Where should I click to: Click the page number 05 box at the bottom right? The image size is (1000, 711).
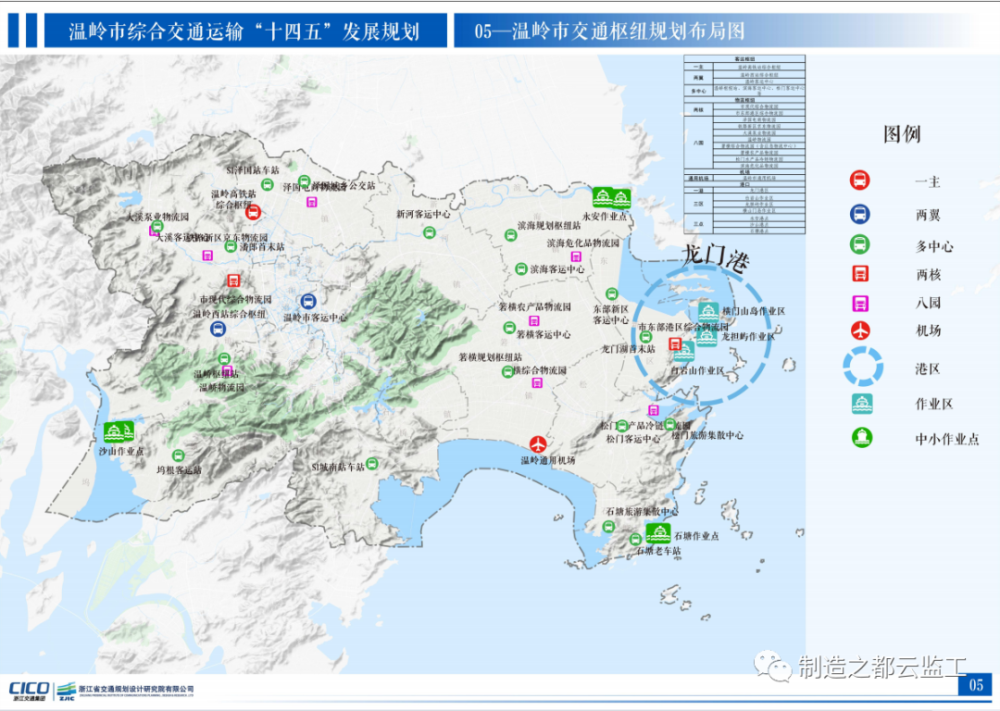coord(976,685)
